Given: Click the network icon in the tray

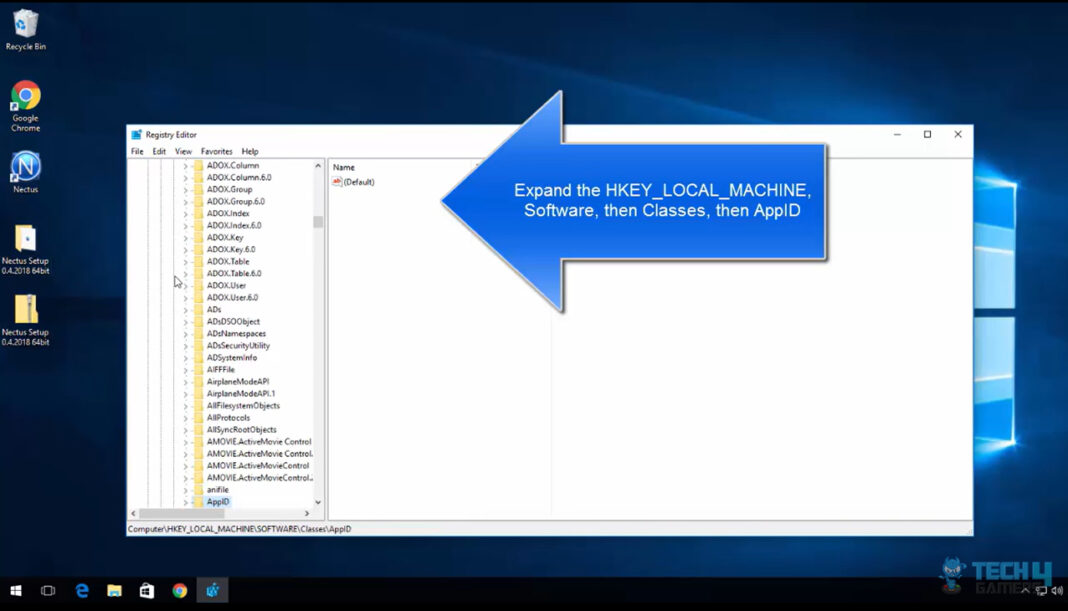Looking at the screenshot, I should [1041, 591].
